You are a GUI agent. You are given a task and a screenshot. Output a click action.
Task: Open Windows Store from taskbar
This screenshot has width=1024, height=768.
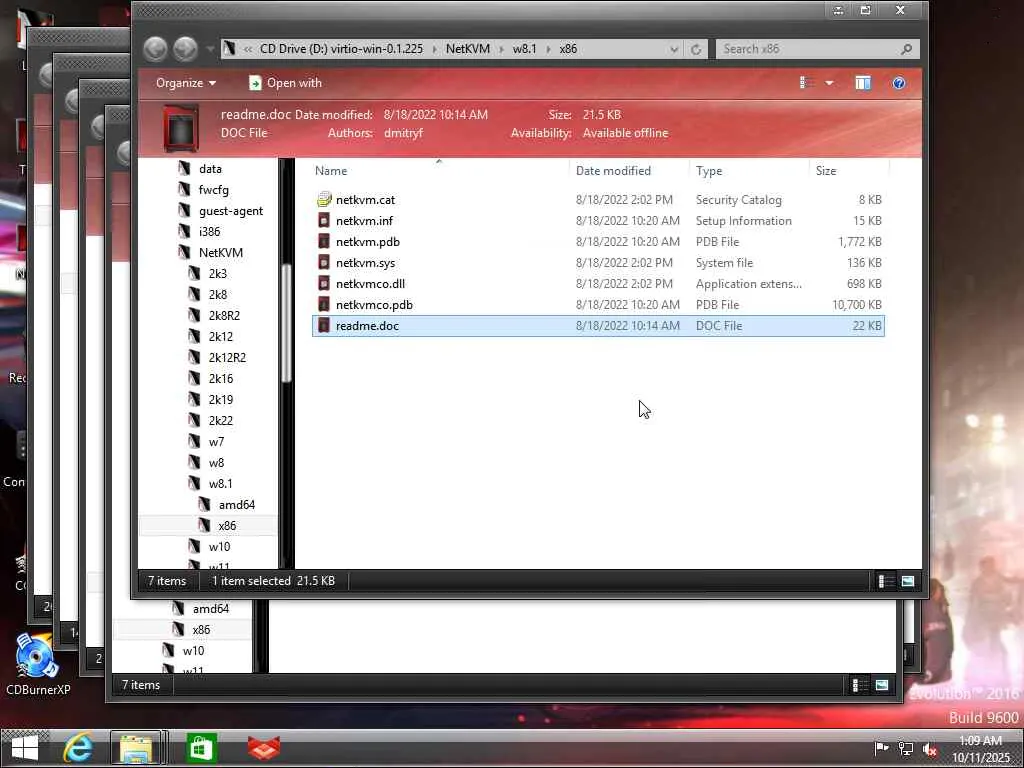201,748
